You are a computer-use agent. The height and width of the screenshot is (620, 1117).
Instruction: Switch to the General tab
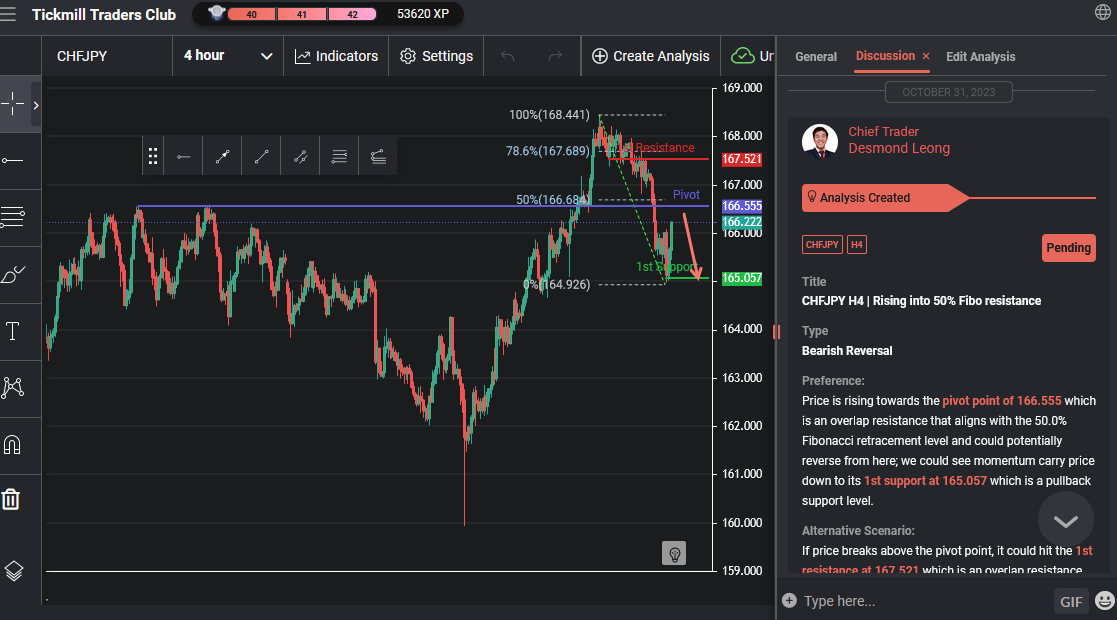pos(816,56)
